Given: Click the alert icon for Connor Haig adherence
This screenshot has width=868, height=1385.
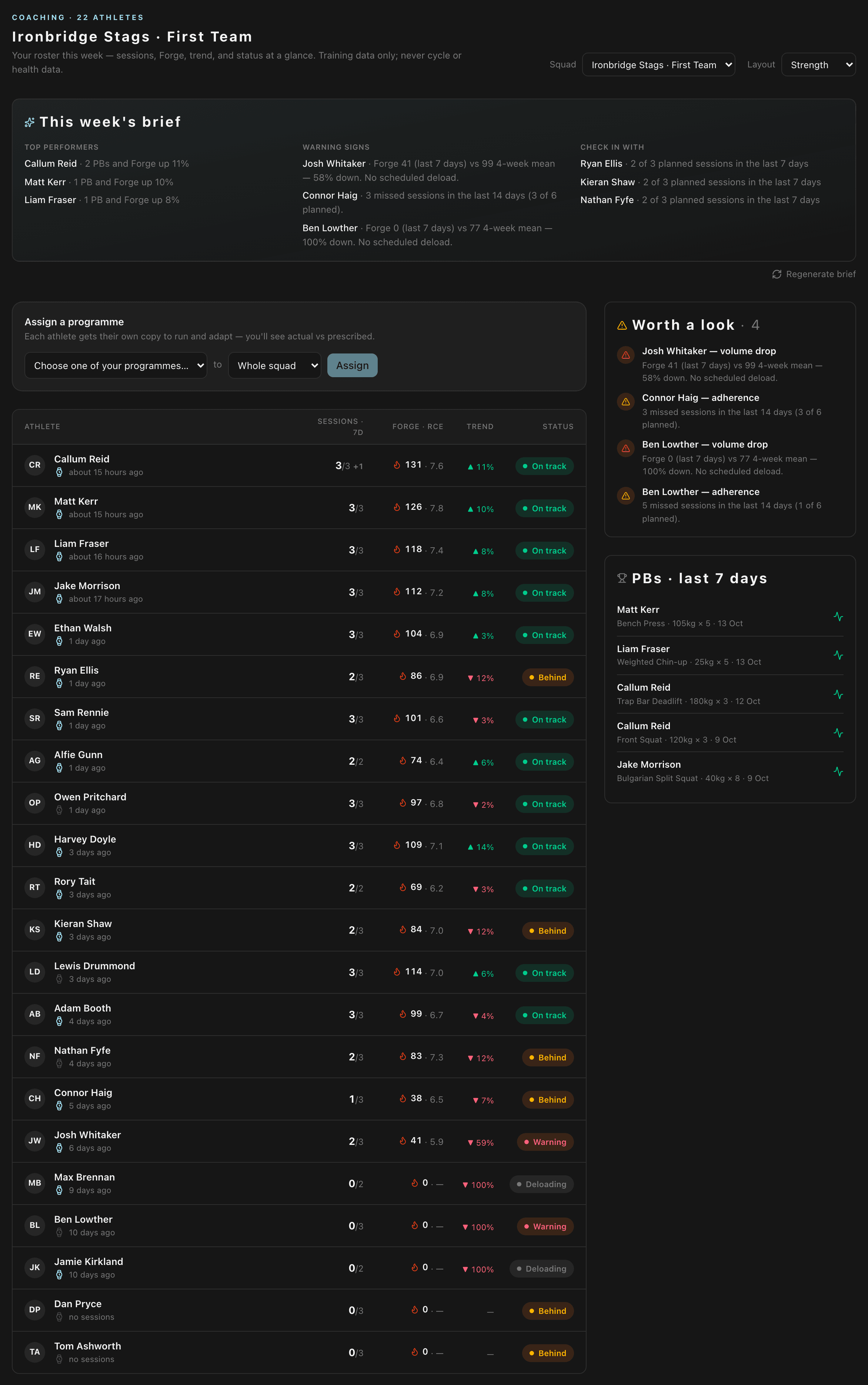Looking at the screenshot, I should [626, 402].
